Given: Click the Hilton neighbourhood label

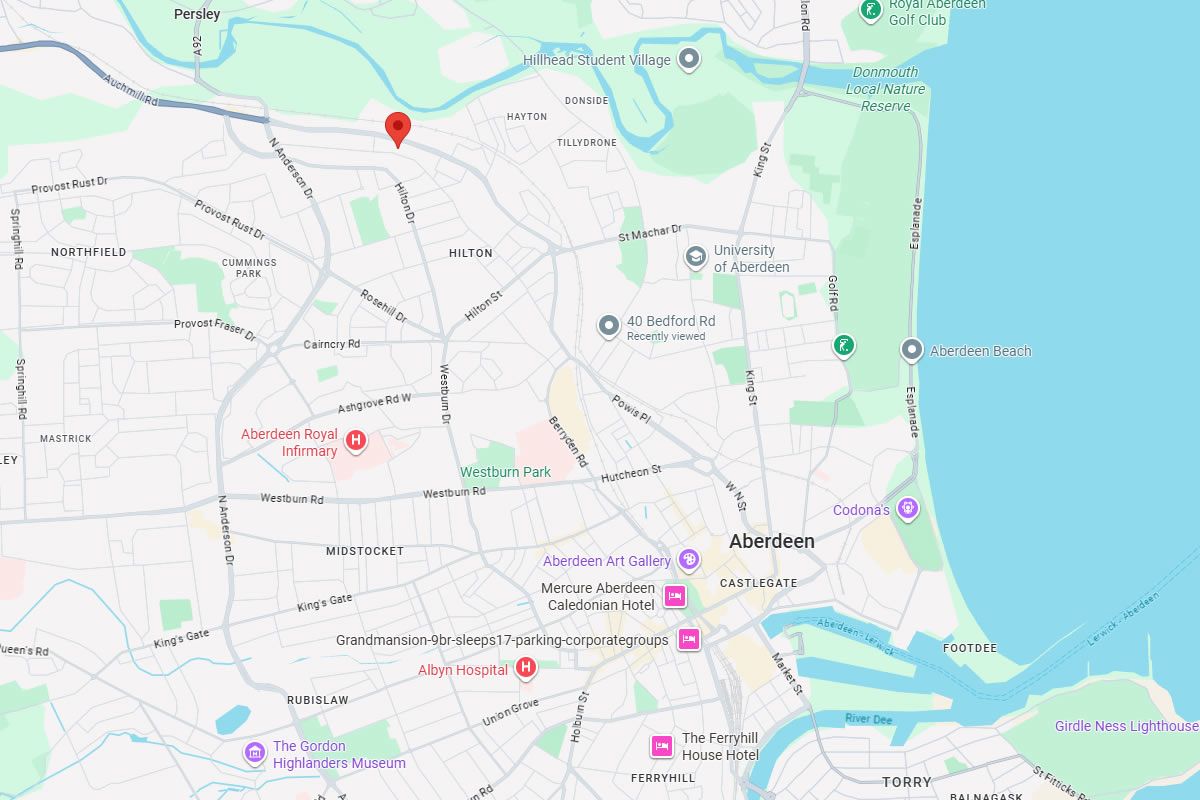Looking at the screenshot, I should 471,253.
